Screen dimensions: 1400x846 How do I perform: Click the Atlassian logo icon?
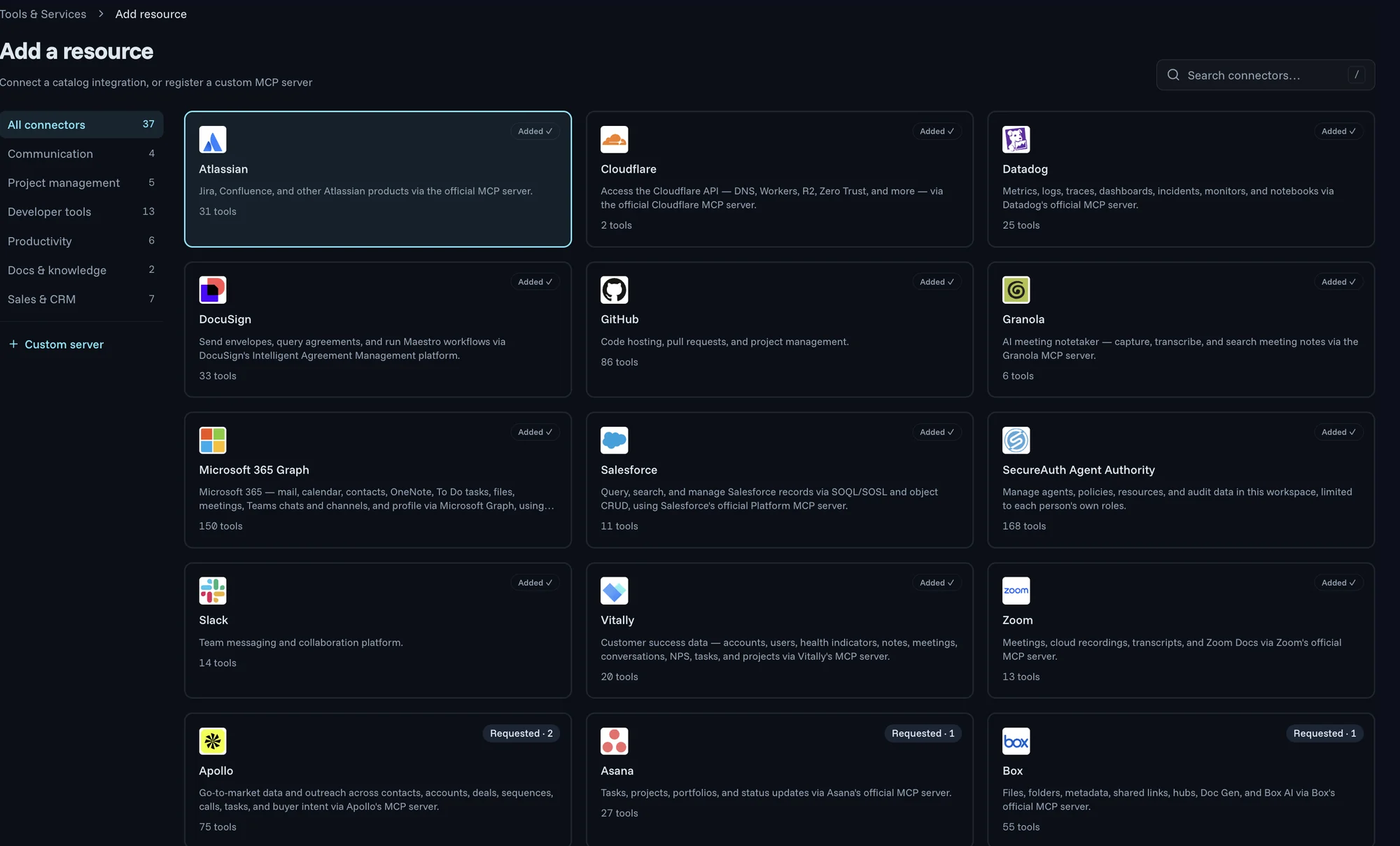pyautogui.click(x=213, y=139)
